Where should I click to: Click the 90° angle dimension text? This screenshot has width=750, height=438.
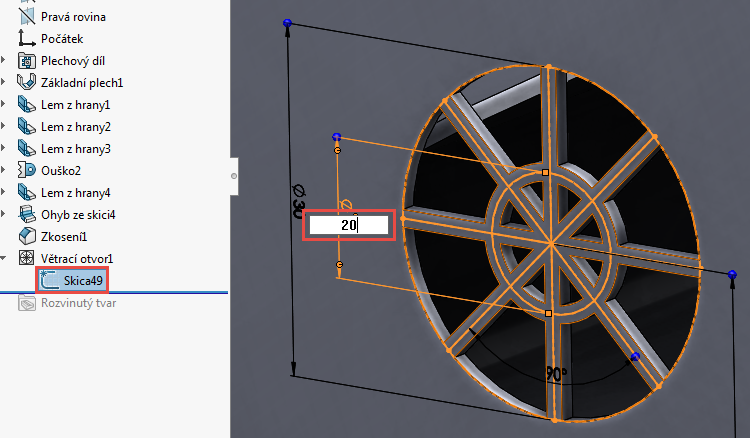tap(556, 373)
